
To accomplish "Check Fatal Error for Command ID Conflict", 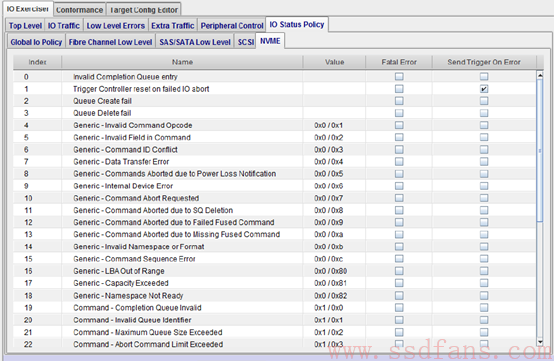I will (x=399, y=150).
